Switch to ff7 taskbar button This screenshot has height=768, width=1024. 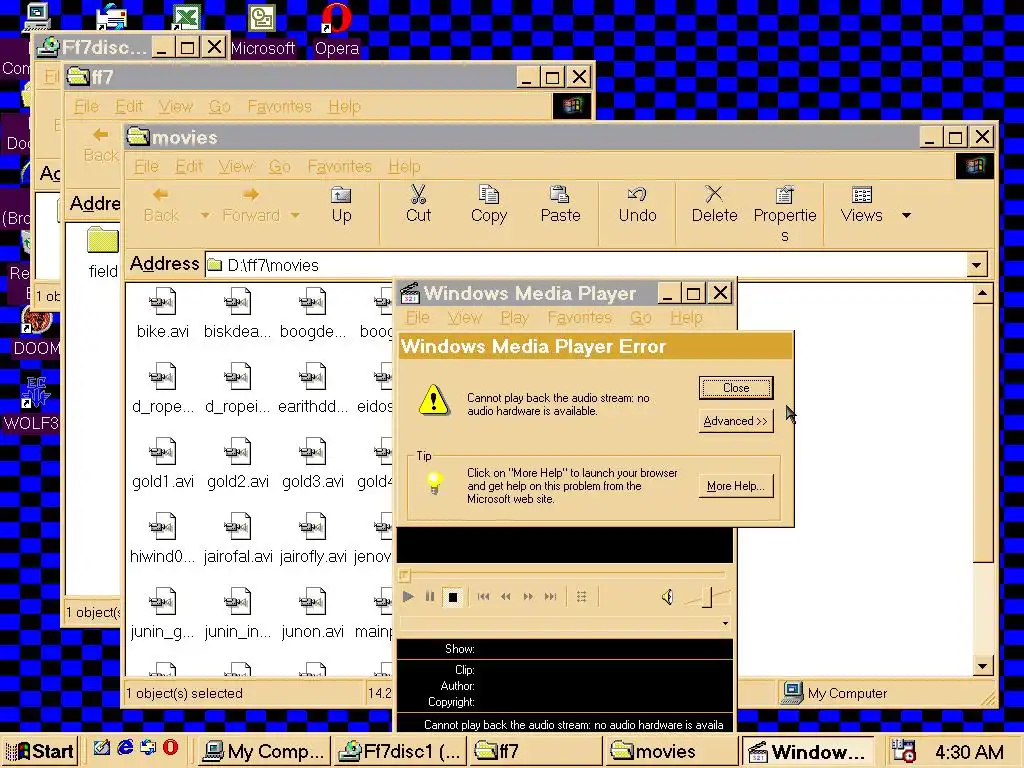click(536, 751)
